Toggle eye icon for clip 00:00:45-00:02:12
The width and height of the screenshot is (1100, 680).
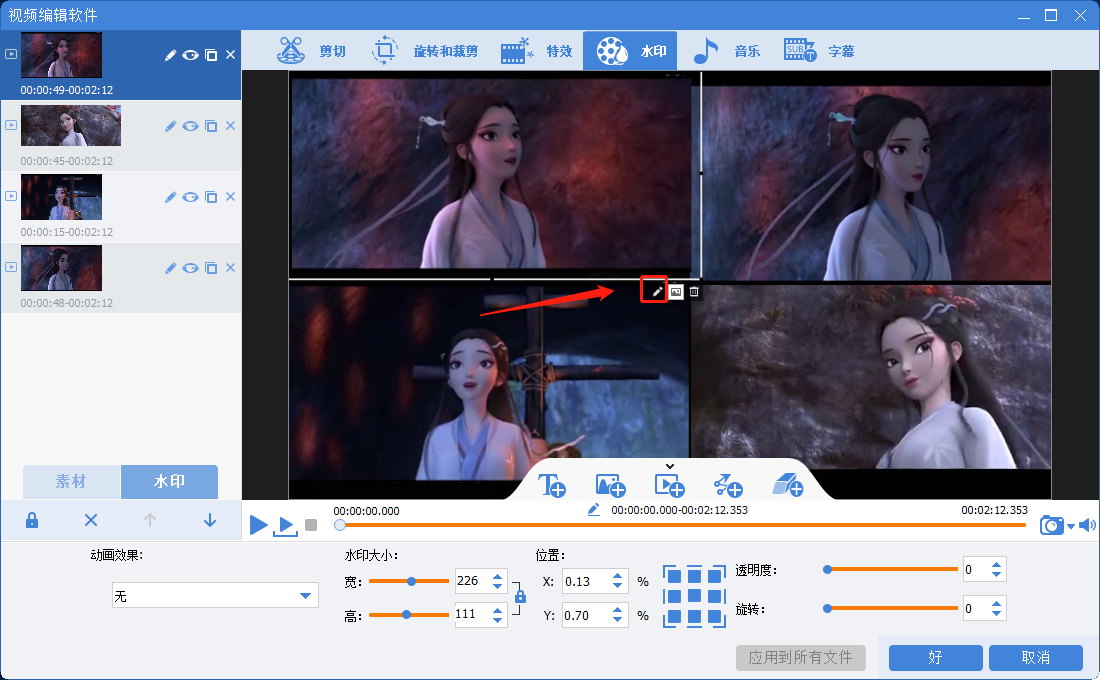190,126
